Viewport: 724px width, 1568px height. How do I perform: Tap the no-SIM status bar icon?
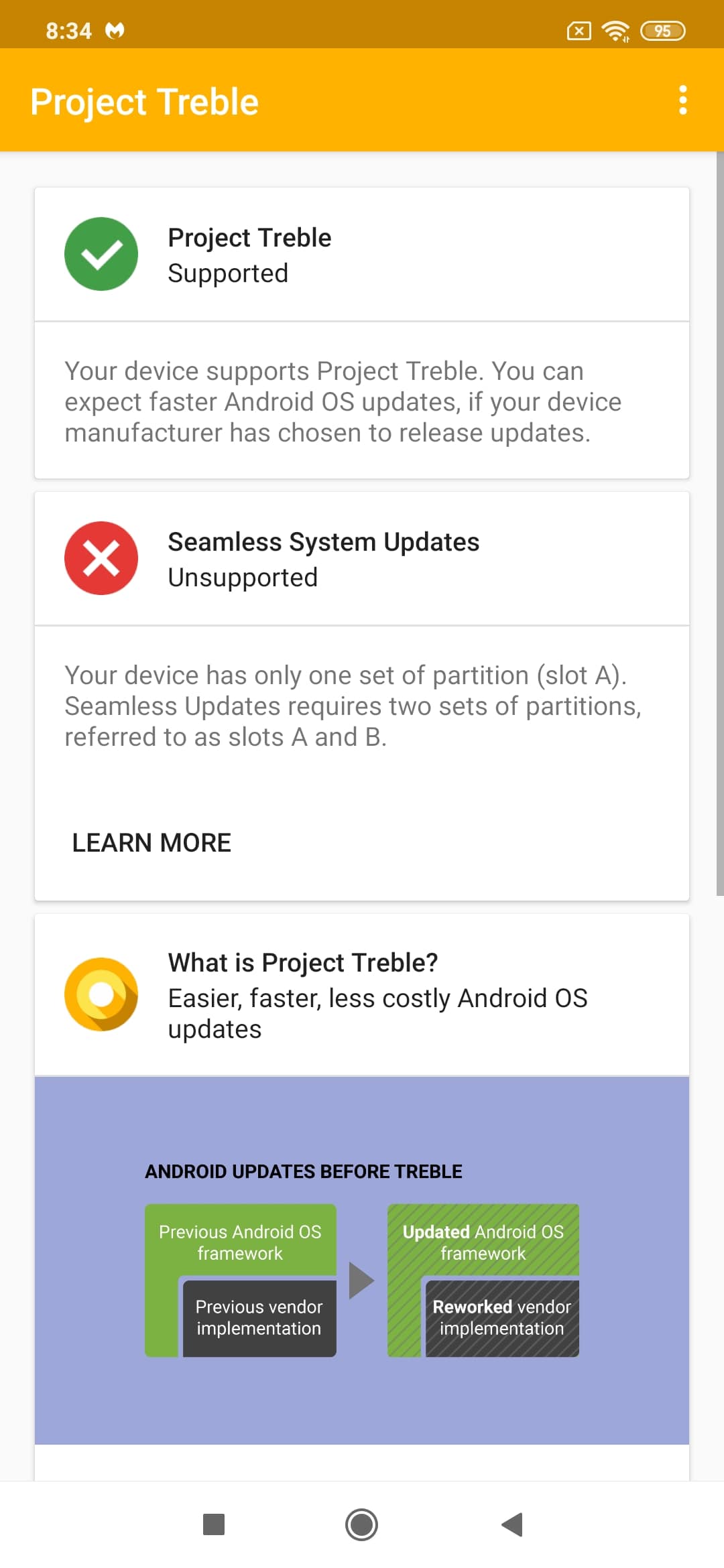click(579, 31)
